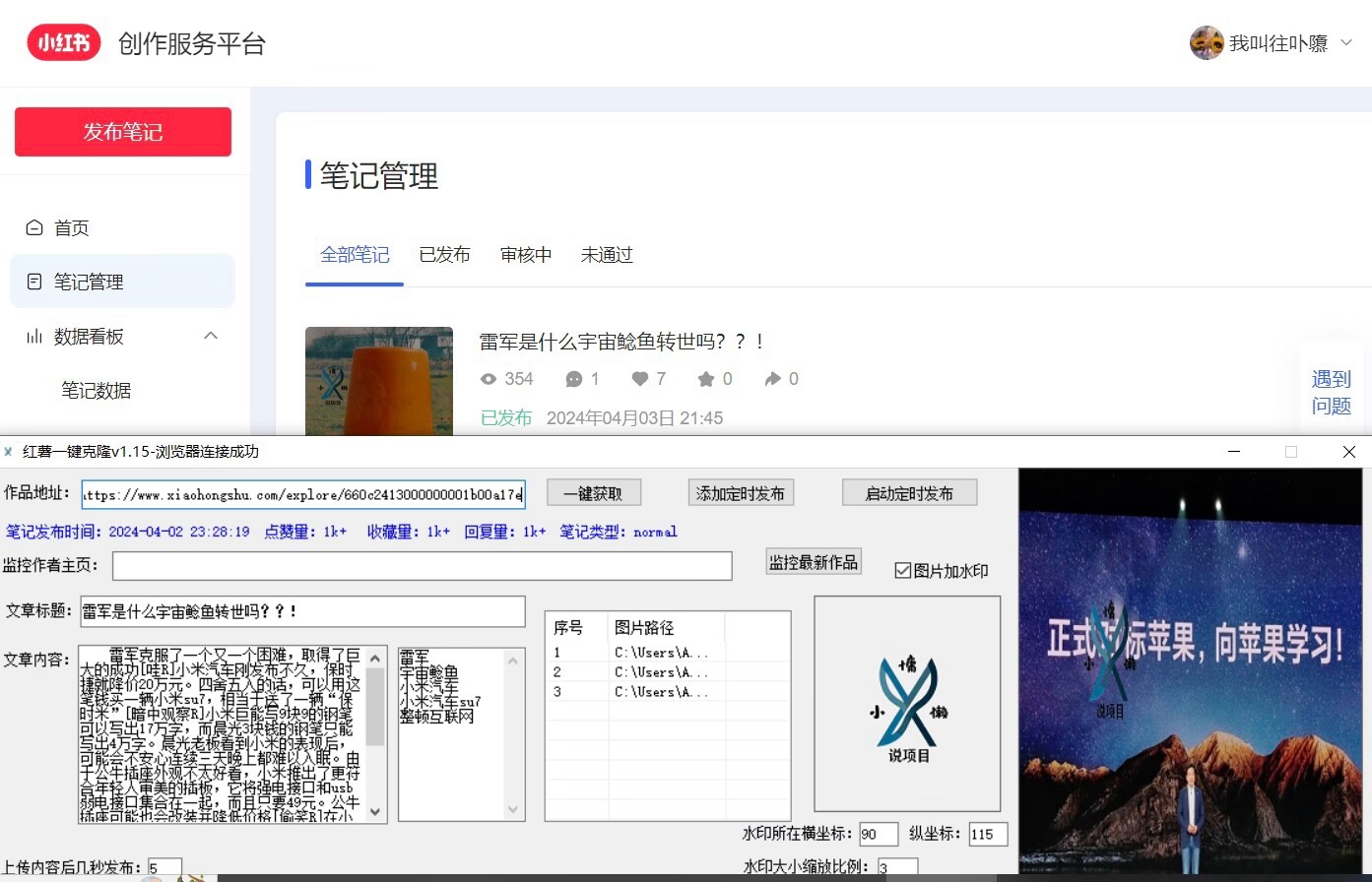Toggle the 图片加水印 checkbox
1372x882 pixels.
point(902,571)
